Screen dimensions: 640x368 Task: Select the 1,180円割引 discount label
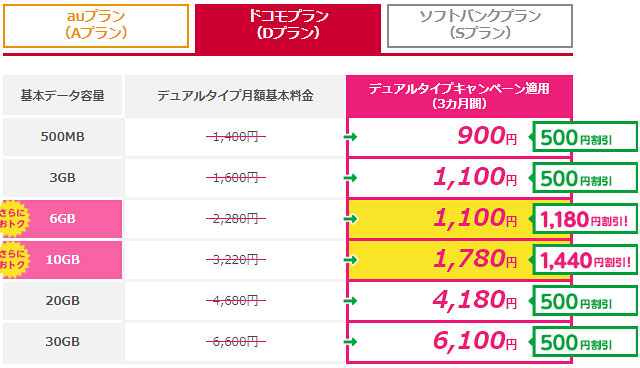pyautogui.click(x=584, y=219)
